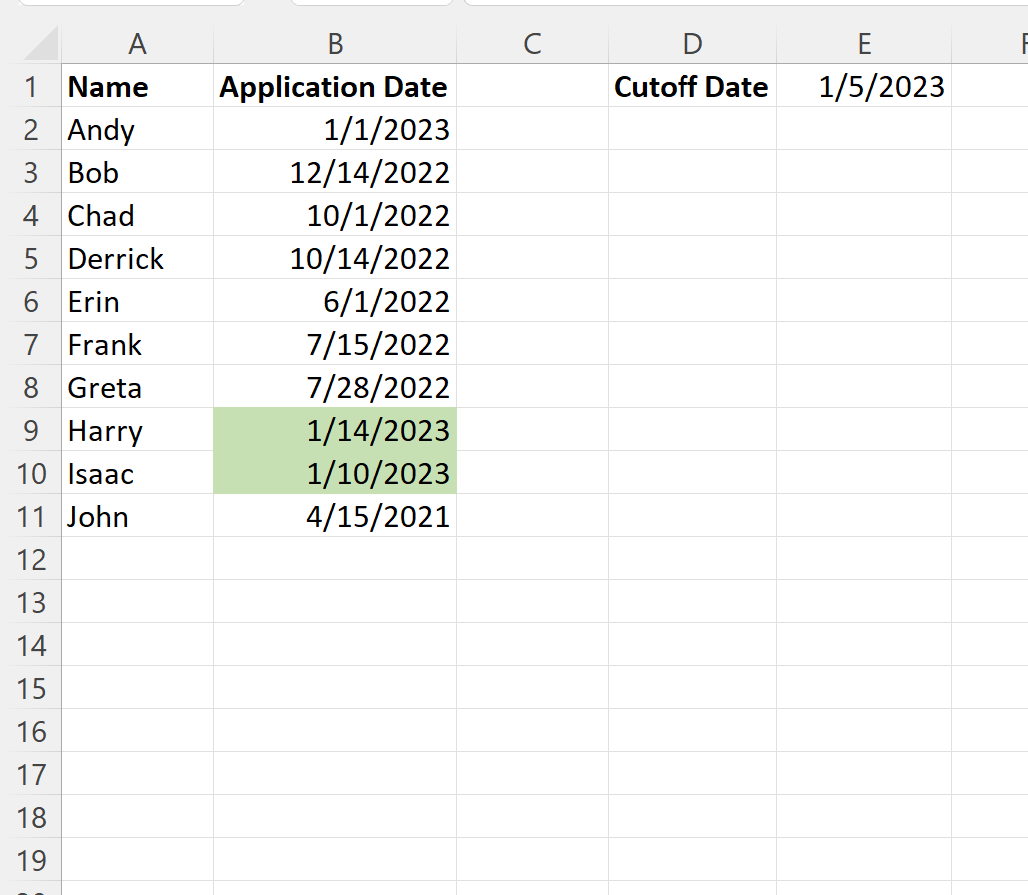Select column C header
Image resolution: width=1028 pixels, height=895 pixels.
pyautogui.click(x=532, y=44)
